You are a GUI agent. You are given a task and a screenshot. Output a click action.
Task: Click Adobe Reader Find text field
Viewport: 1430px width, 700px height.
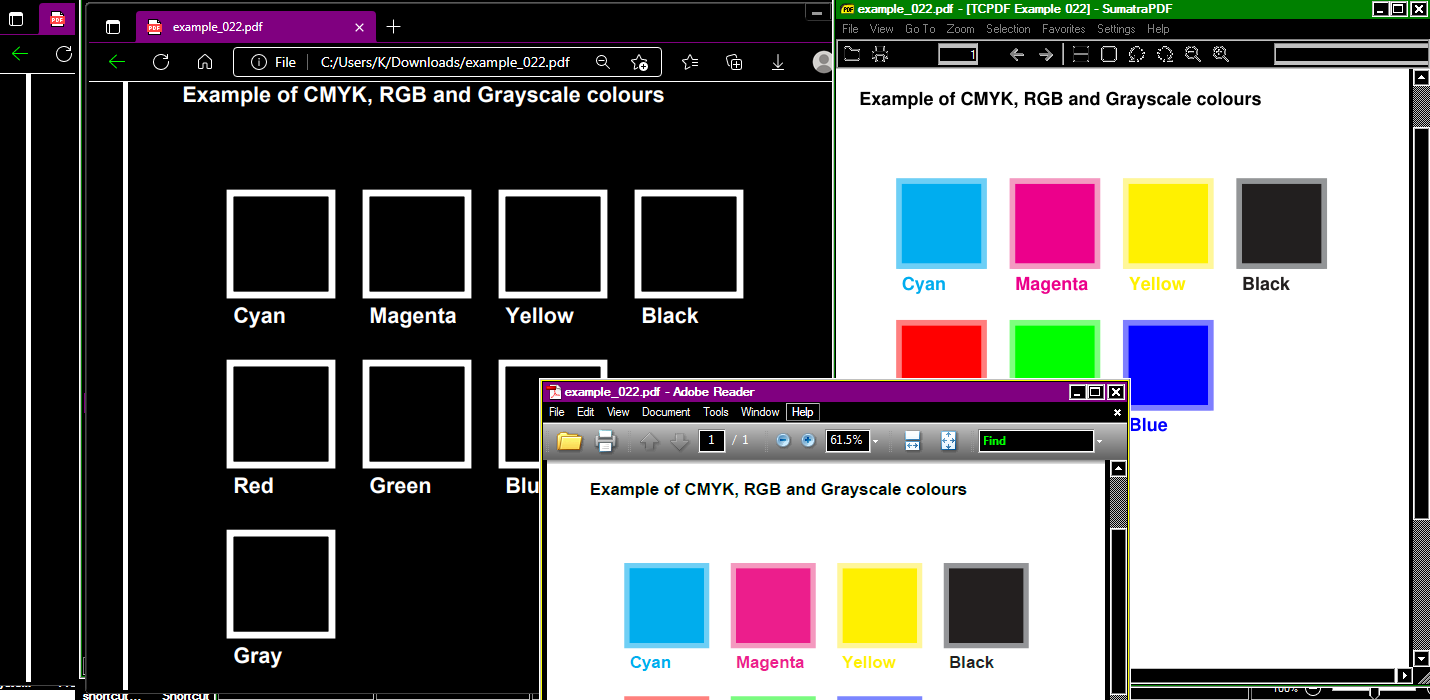coord(1036,441)
